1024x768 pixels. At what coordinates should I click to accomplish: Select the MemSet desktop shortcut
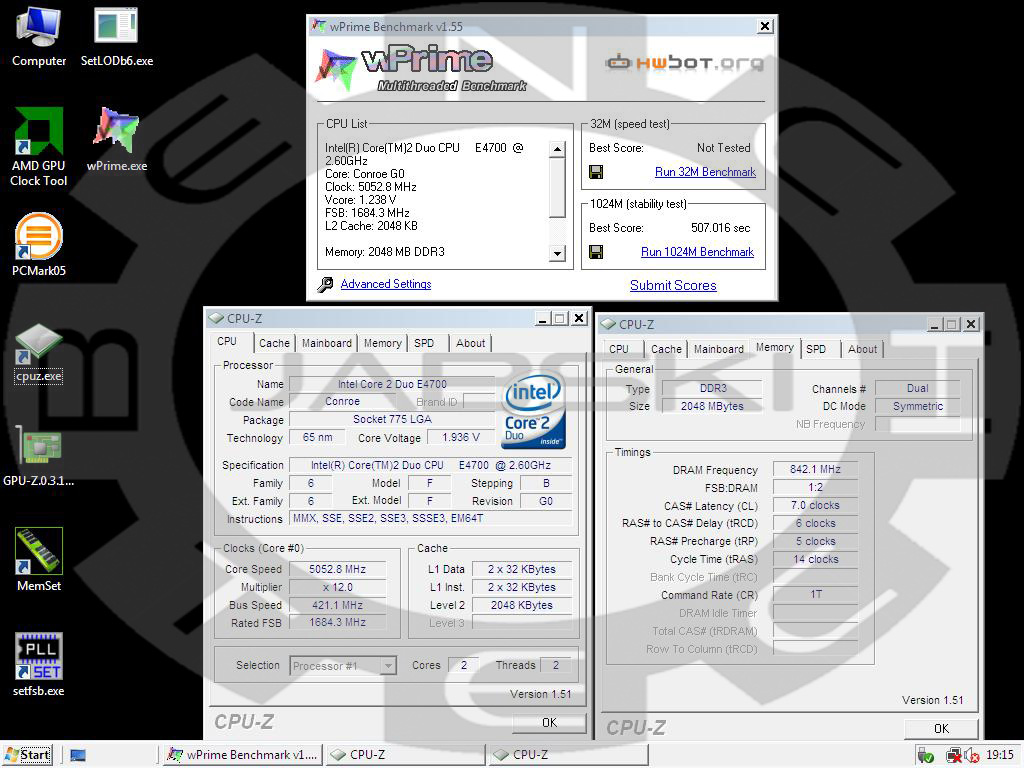pyautogui.click(x=39, y=560)
